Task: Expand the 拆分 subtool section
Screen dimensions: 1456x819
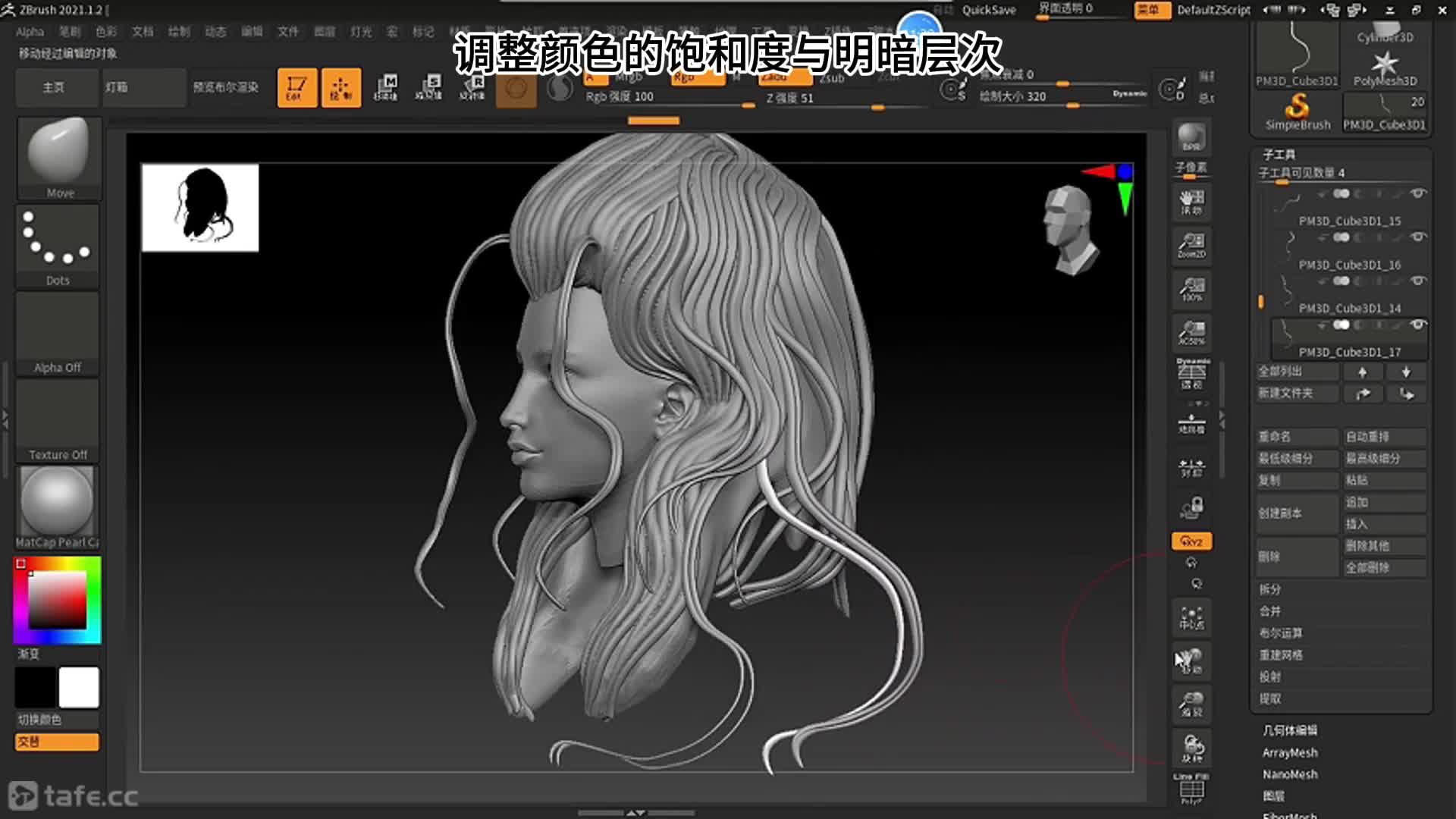Action: tap(1270, 589)
